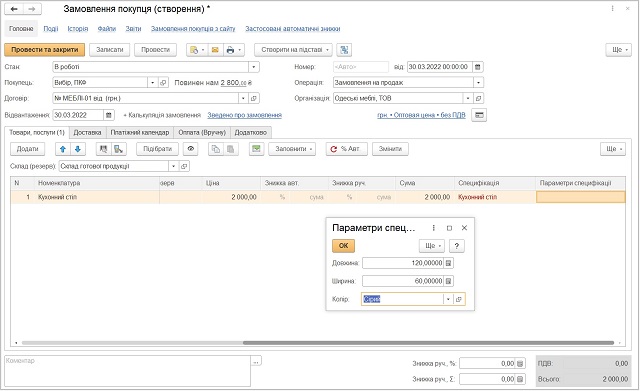Open the Покупець record with open icon
The image size is (640, 391).
pyautogui.click(x=163, y=82)
